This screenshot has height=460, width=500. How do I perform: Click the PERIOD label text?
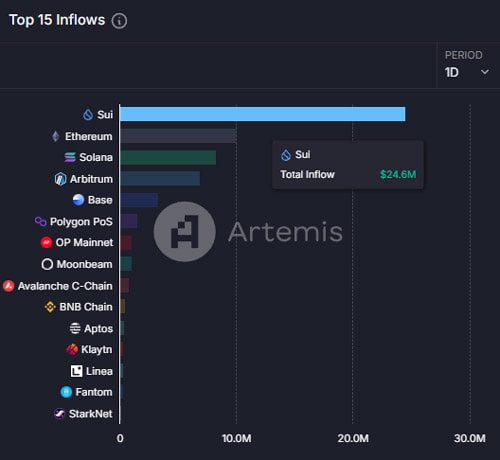[x=464, y=55]
